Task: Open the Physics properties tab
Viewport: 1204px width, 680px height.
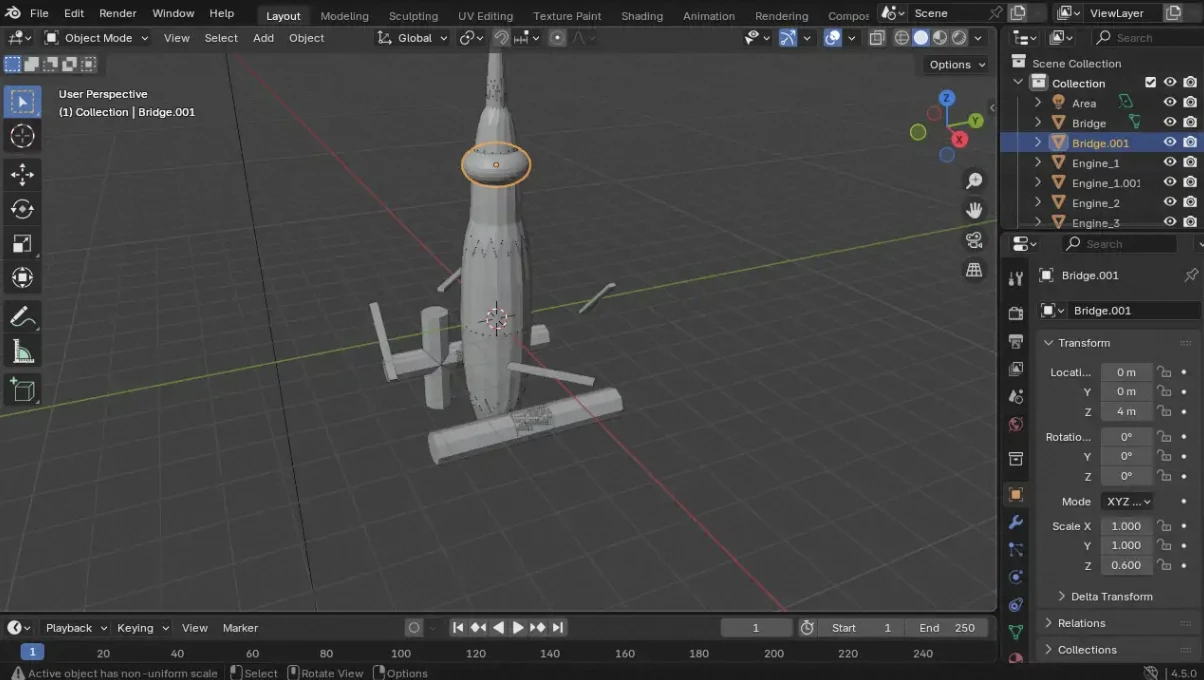Action: click(1016, 577)
